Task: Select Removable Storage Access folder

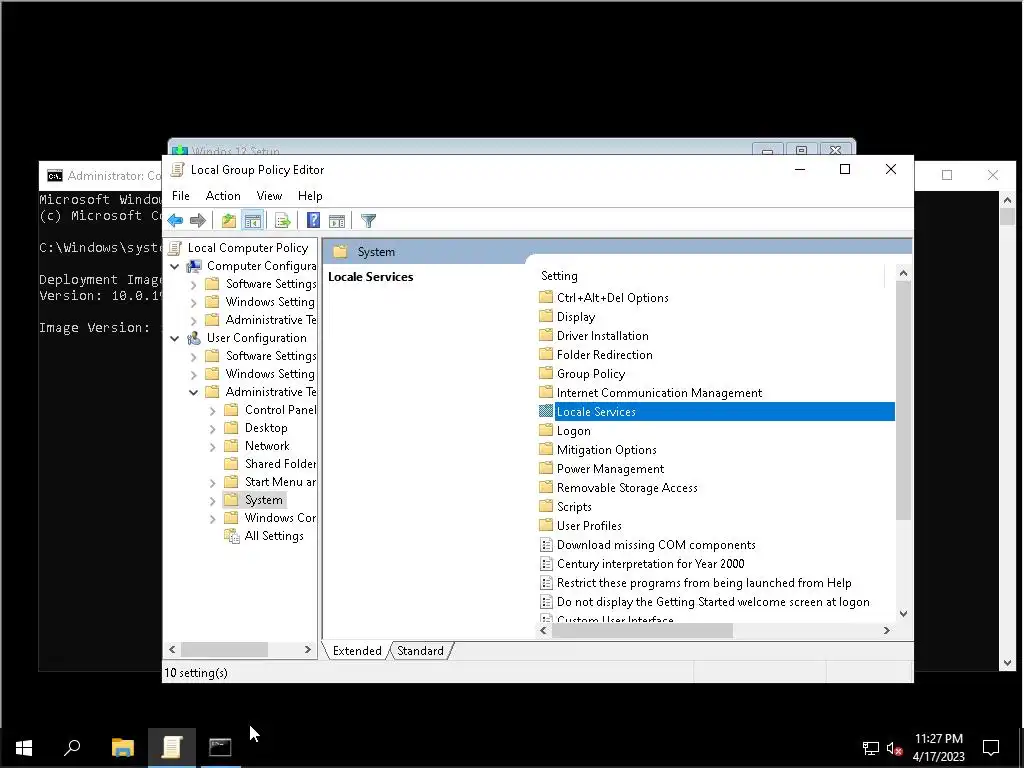Action: coord(627,488)
